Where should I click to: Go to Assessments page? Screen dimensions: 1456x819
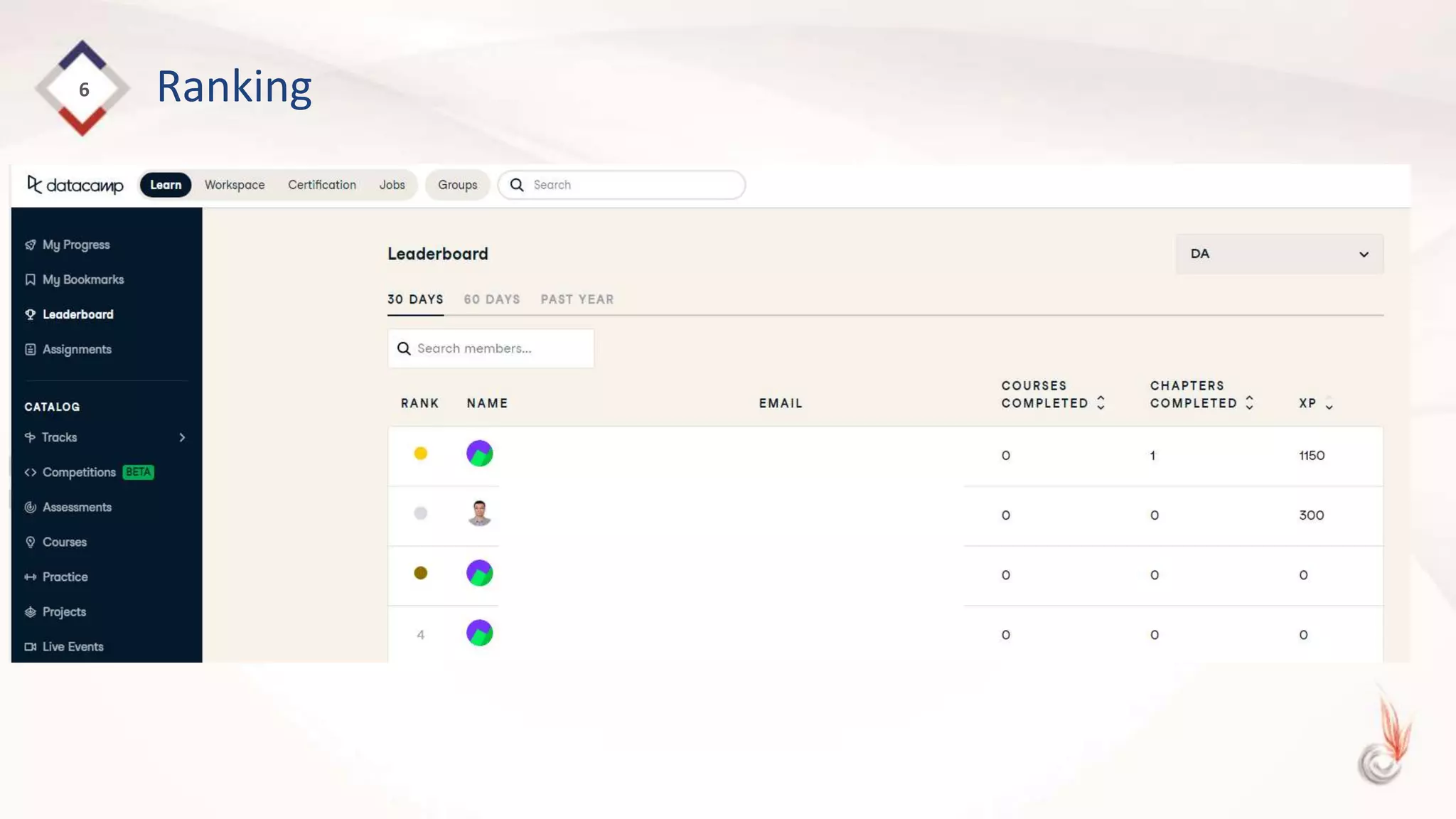coord(77,507)
